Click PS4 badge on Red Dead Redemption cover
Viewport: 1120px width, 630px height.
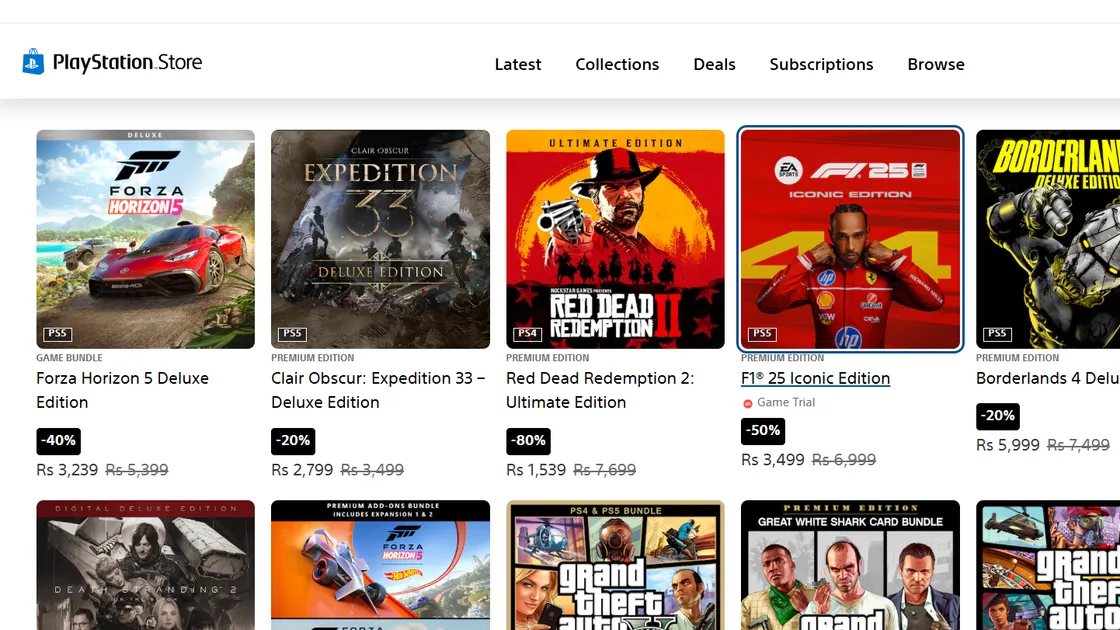coord(528,334)
